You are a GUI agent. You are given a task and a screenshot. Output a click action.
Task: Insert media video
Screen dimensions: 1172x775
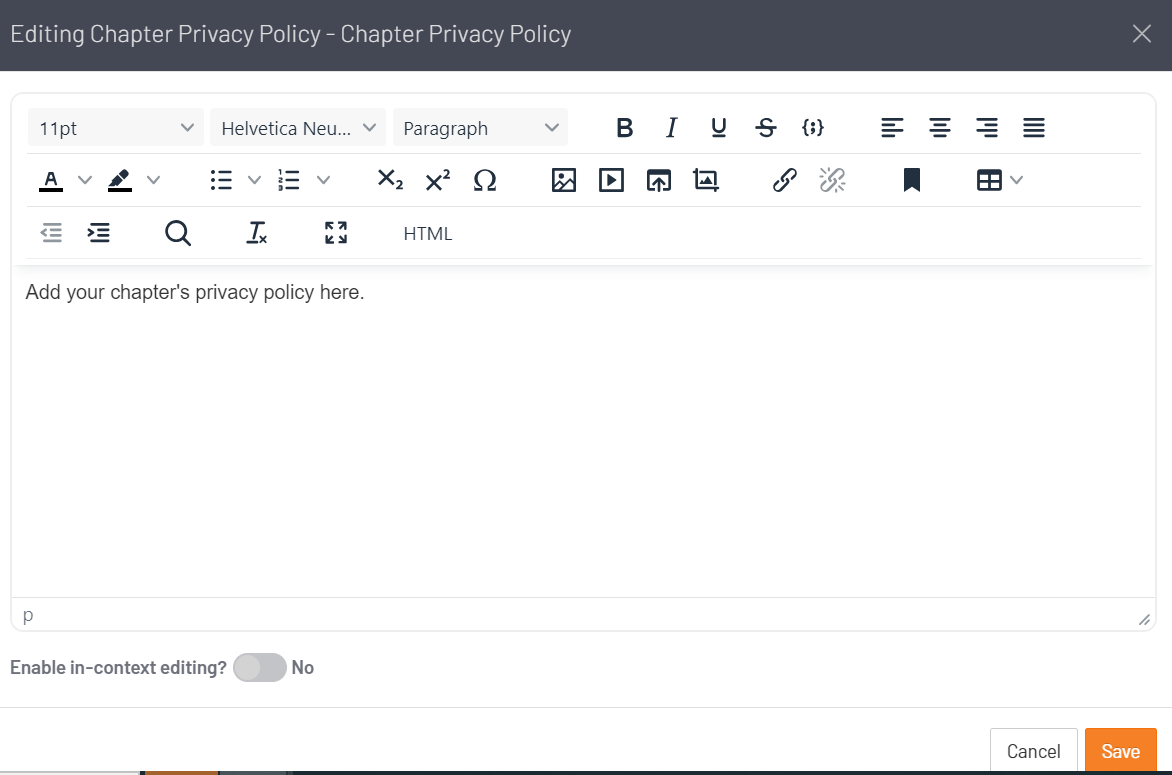611,180
